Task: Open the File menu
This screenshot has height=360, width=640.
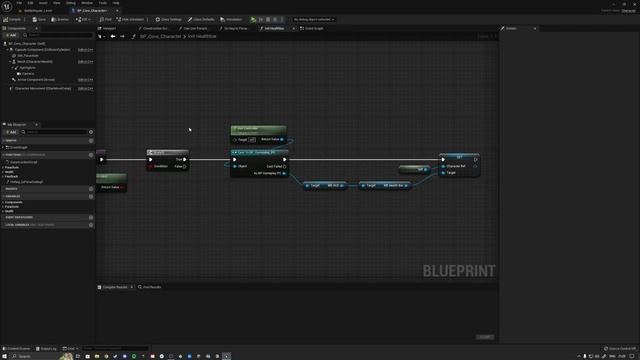Action: coord(19,3)
